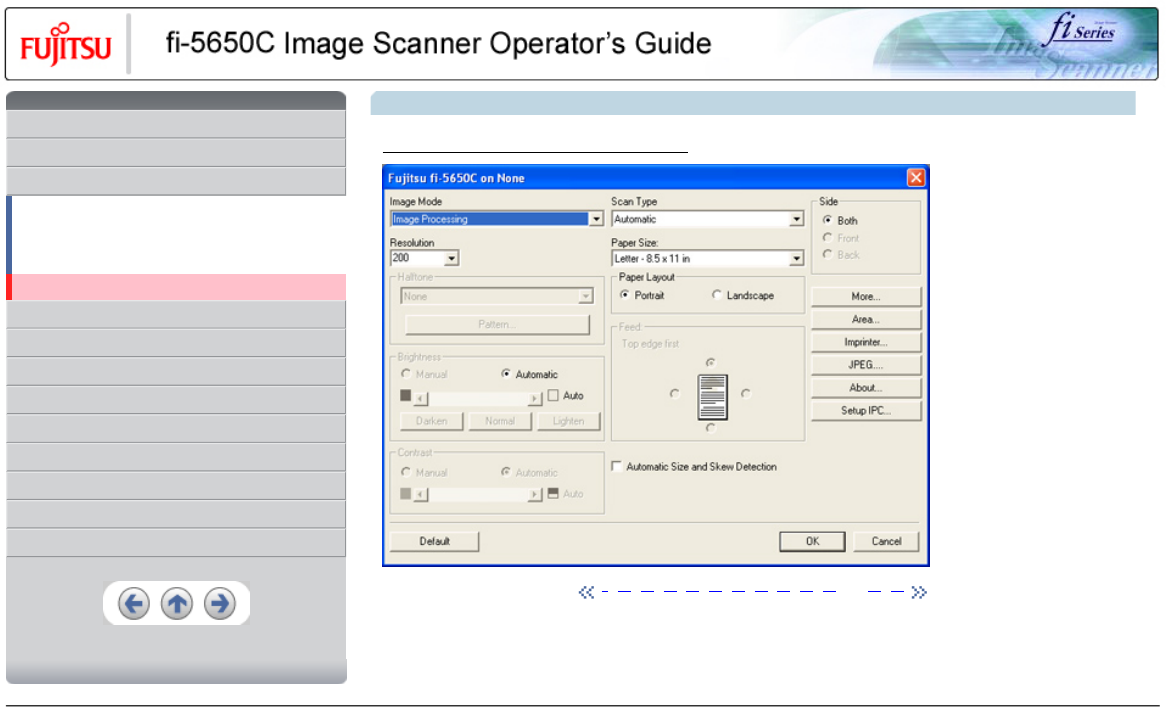Select the right feed direction radio button

pyautogui.click(x=746, y=394)
